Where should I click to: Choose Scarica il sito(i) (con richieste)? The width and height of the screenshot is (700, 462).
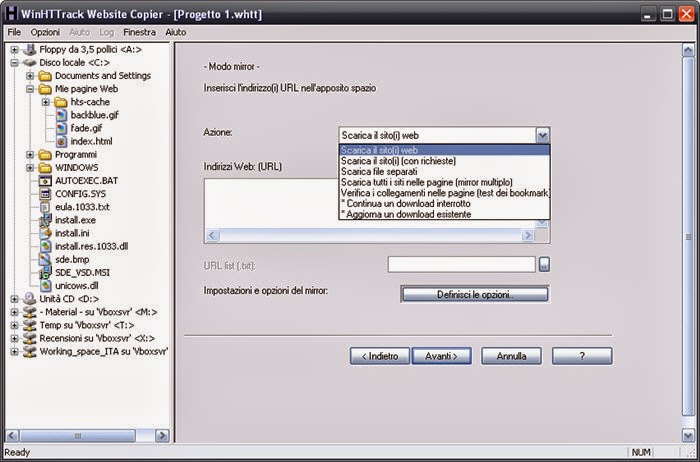point(444,161)
